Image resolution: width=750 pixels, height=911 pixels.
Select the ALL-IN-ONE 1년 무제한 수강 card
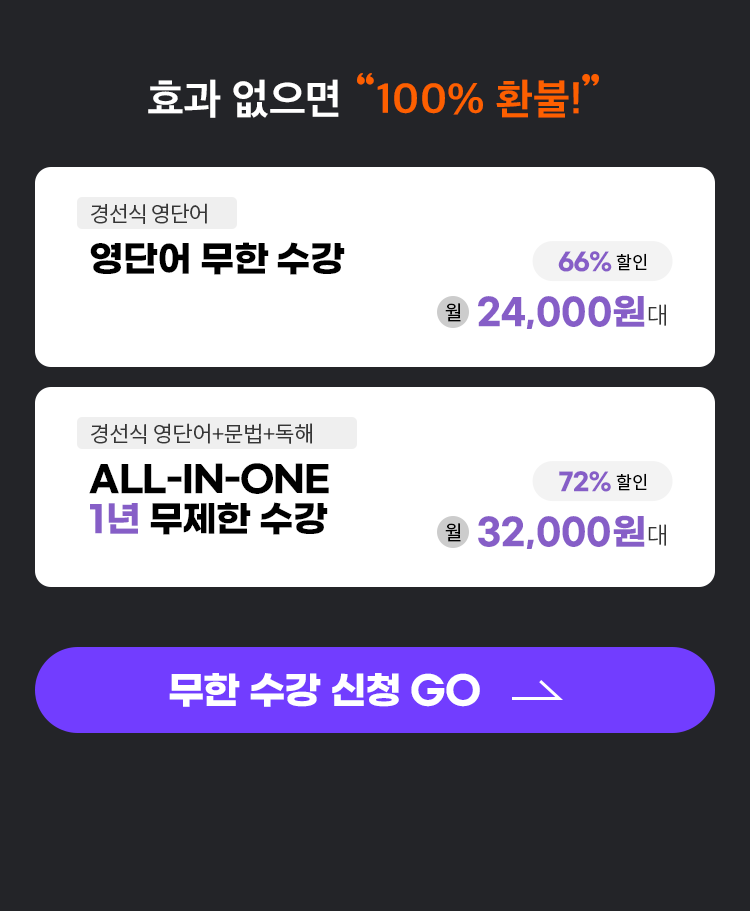click(375, 487)
